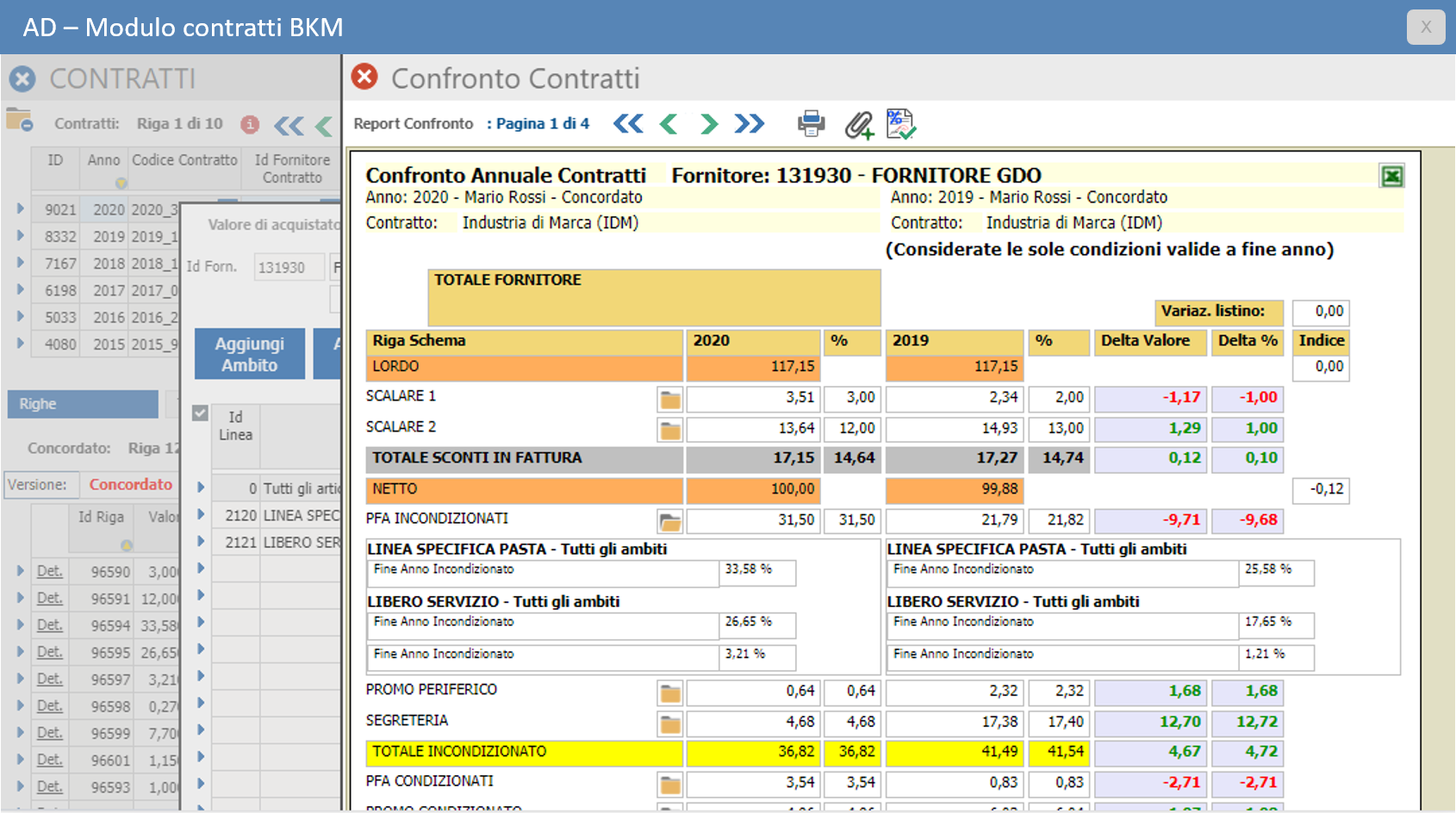Click the contracts folder icon in CONTRATTI

click(19, 120)
